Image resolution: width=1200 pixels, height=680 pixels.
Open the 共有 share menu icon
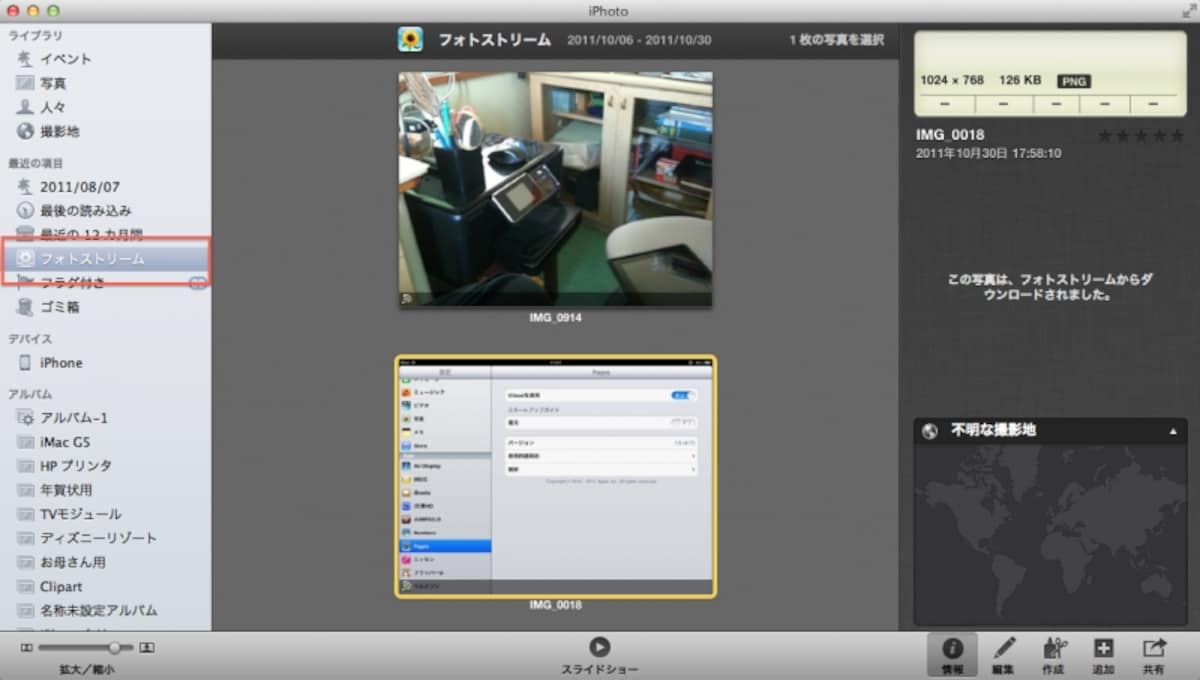point(1155,655)
